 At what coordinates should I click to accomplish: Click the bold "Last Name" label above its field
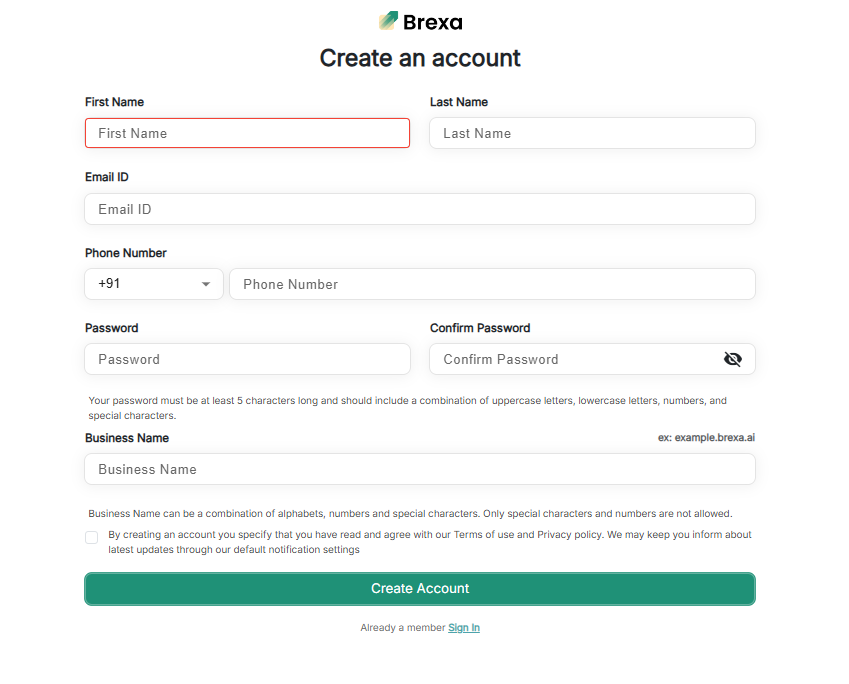(459, 102)
